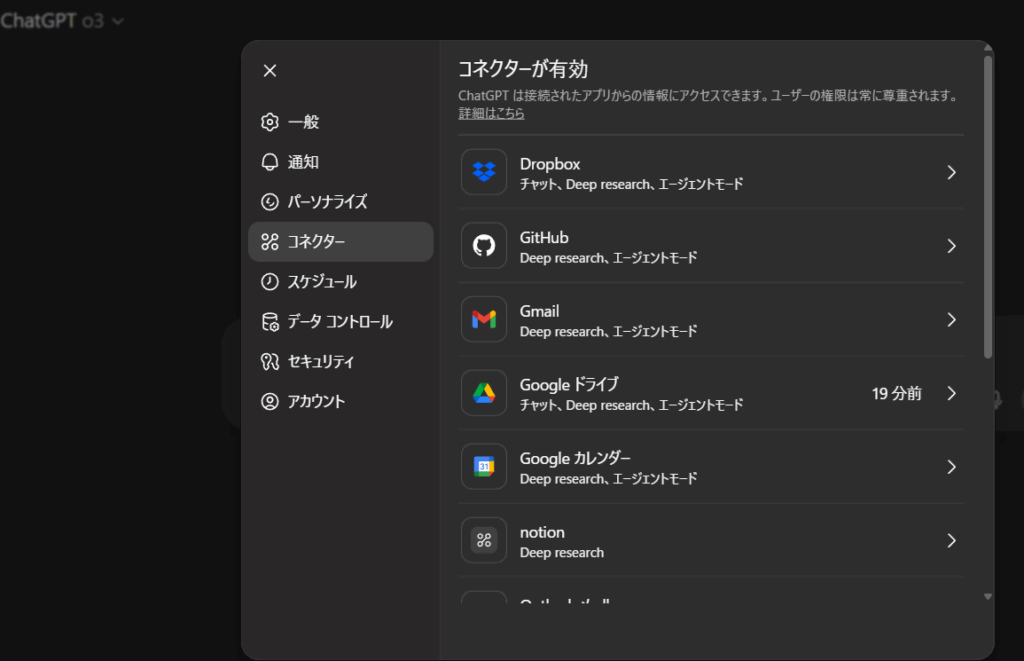This screenshot has height=661, width=1024.
Task: Expand the GitHub row chevron
Action: pos(952,246)
